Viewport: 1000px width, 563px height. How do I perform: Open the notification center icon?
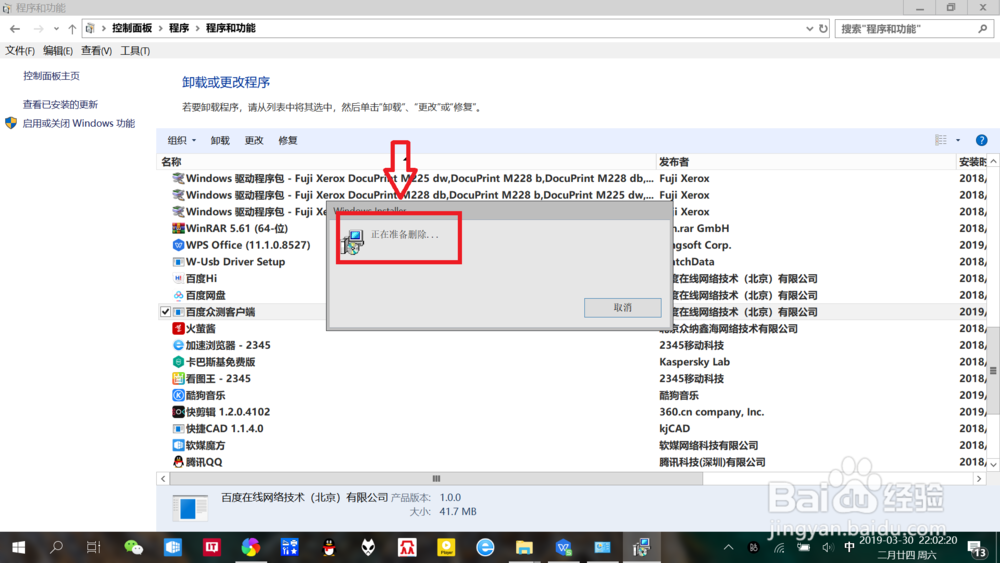coord(977,548)
